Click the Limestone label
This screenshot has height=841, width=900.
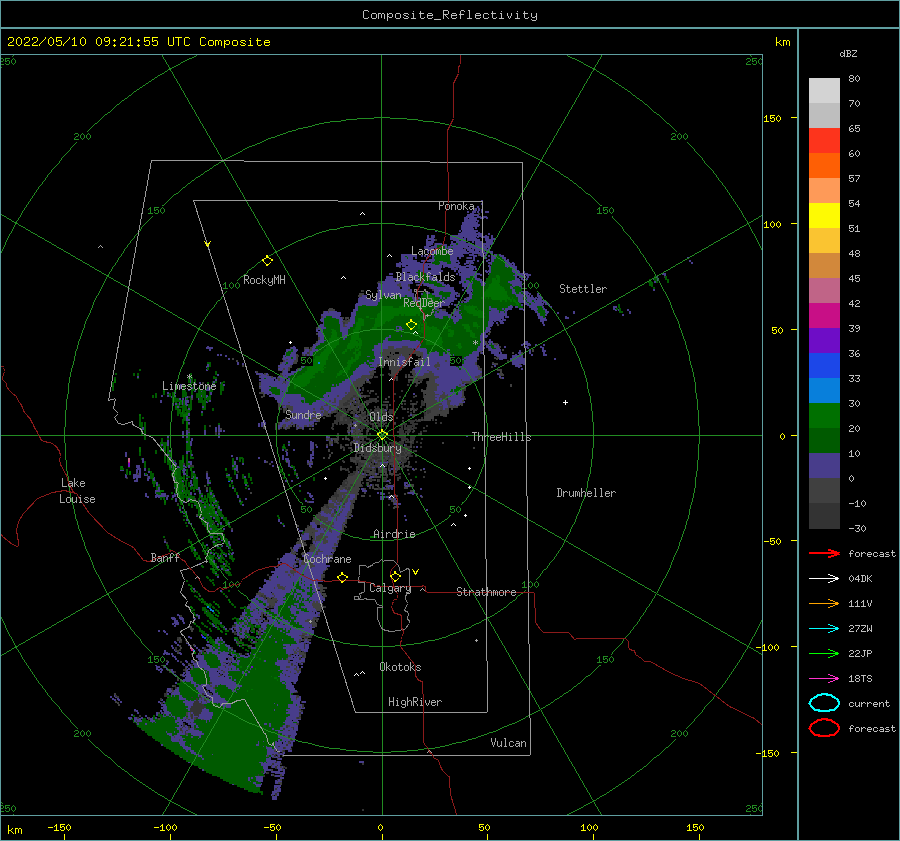click(189, 386)
